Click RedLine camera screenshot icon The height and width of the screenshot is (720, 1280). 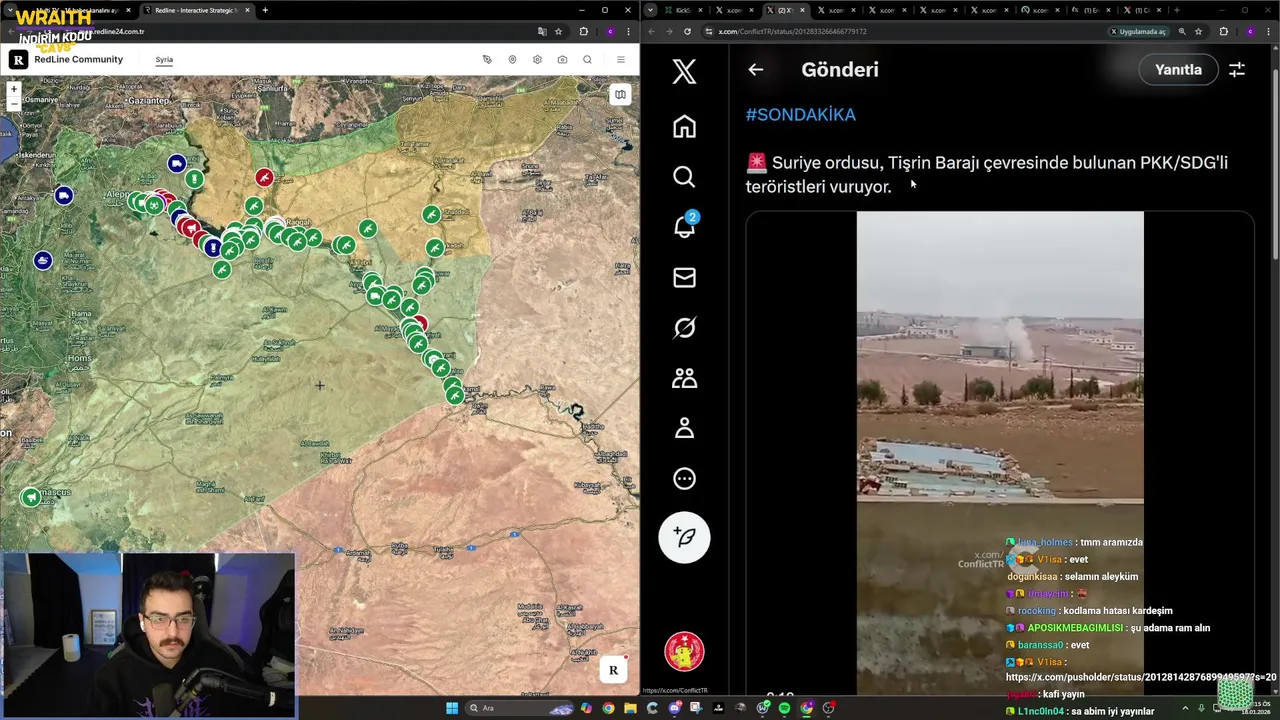(x=562, y=59)
